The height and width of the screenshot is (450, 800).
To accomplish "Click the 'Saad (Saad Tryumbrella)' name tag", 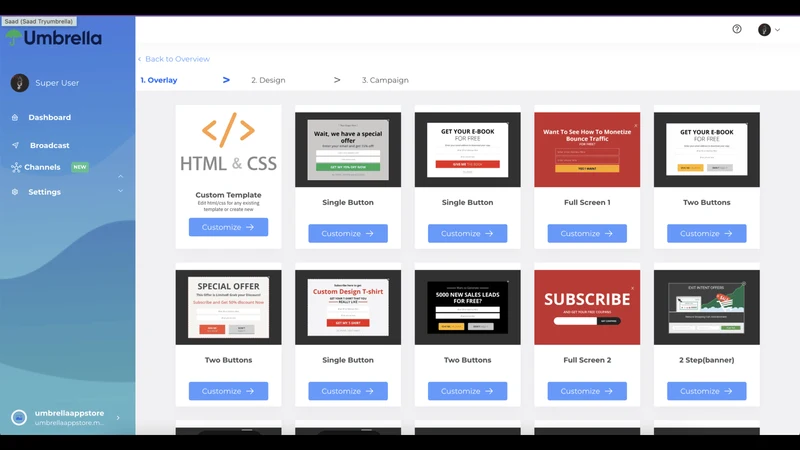I will [x=39, y=21].
